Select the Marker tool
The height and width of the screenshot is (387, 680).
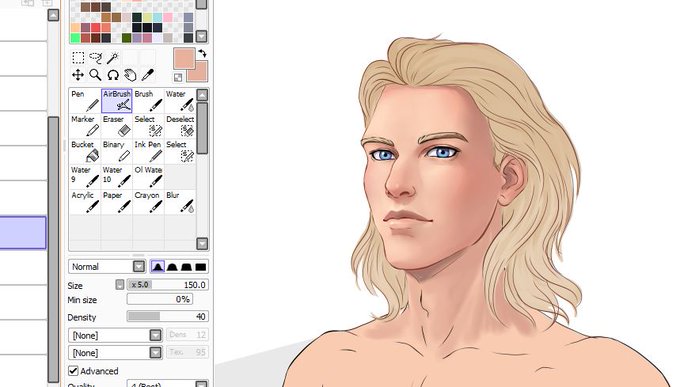85,126
